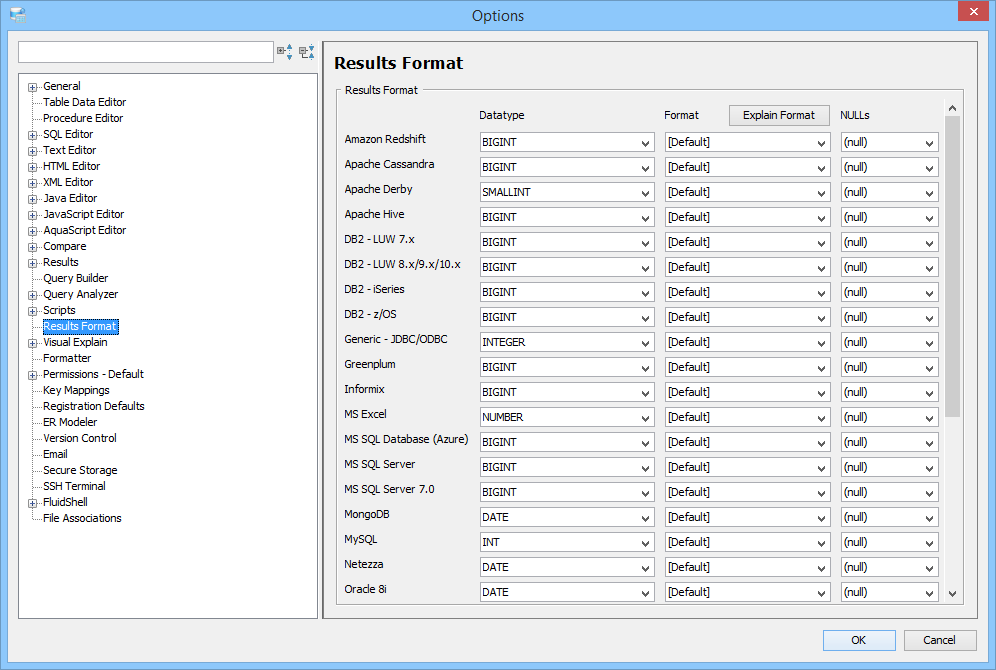Viewport: 996px width, 670px height.
Task: Click the expand all tree icon
Action: 285,52
